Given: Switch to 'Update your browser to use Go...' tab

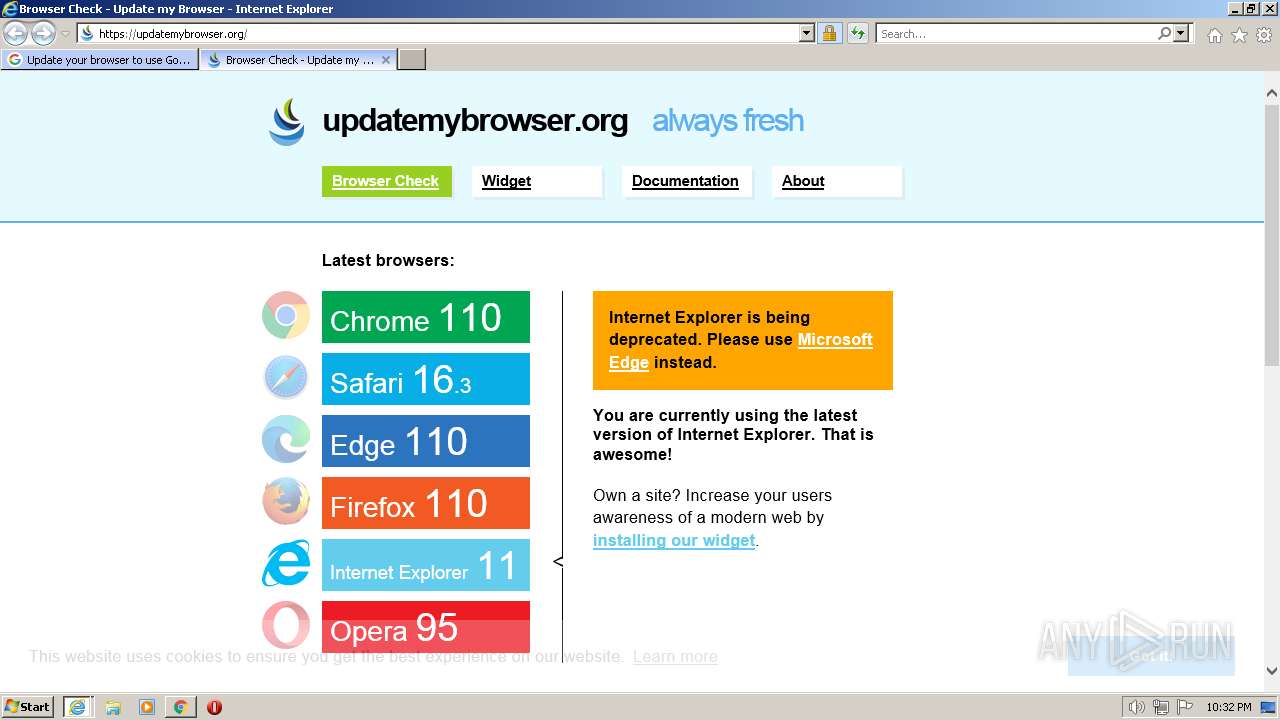Looking at the screenshot, I should [99, 60].
